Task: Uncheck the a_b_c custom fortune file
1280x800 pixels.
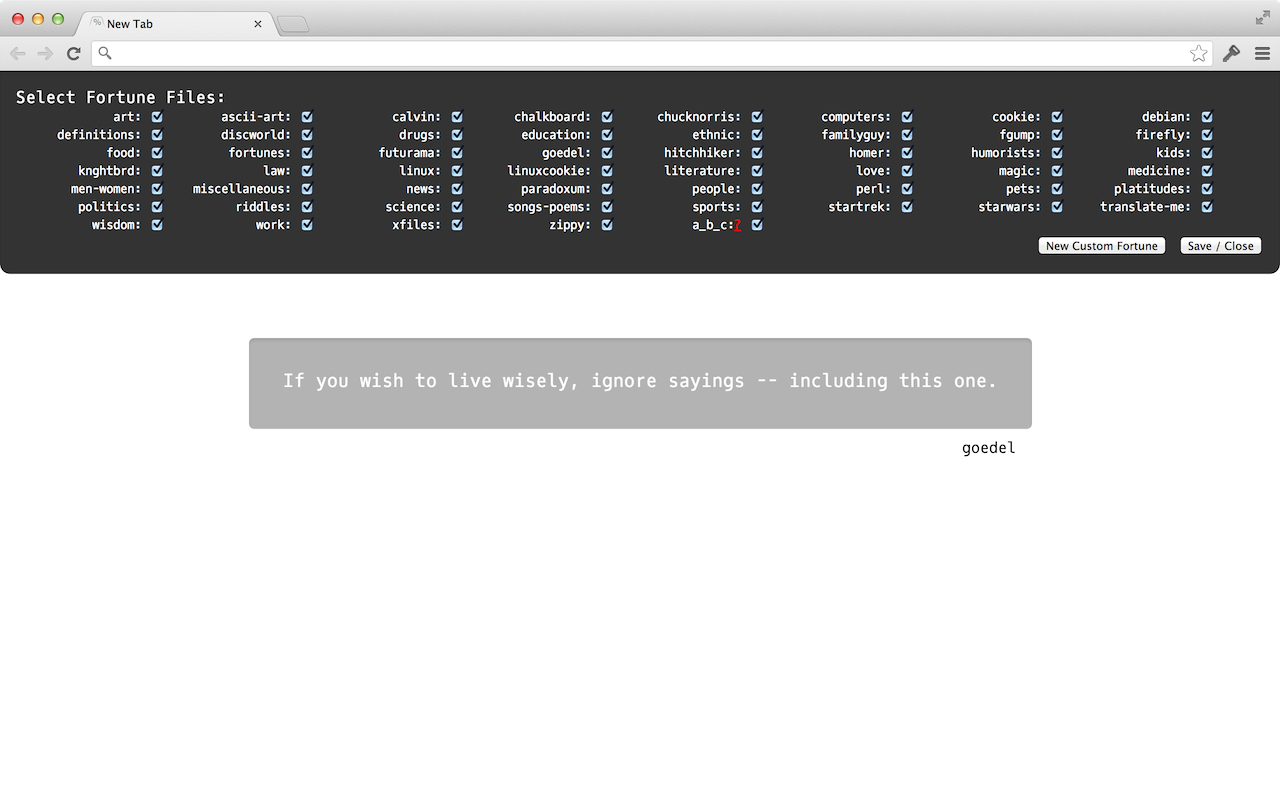Action: 757,225
